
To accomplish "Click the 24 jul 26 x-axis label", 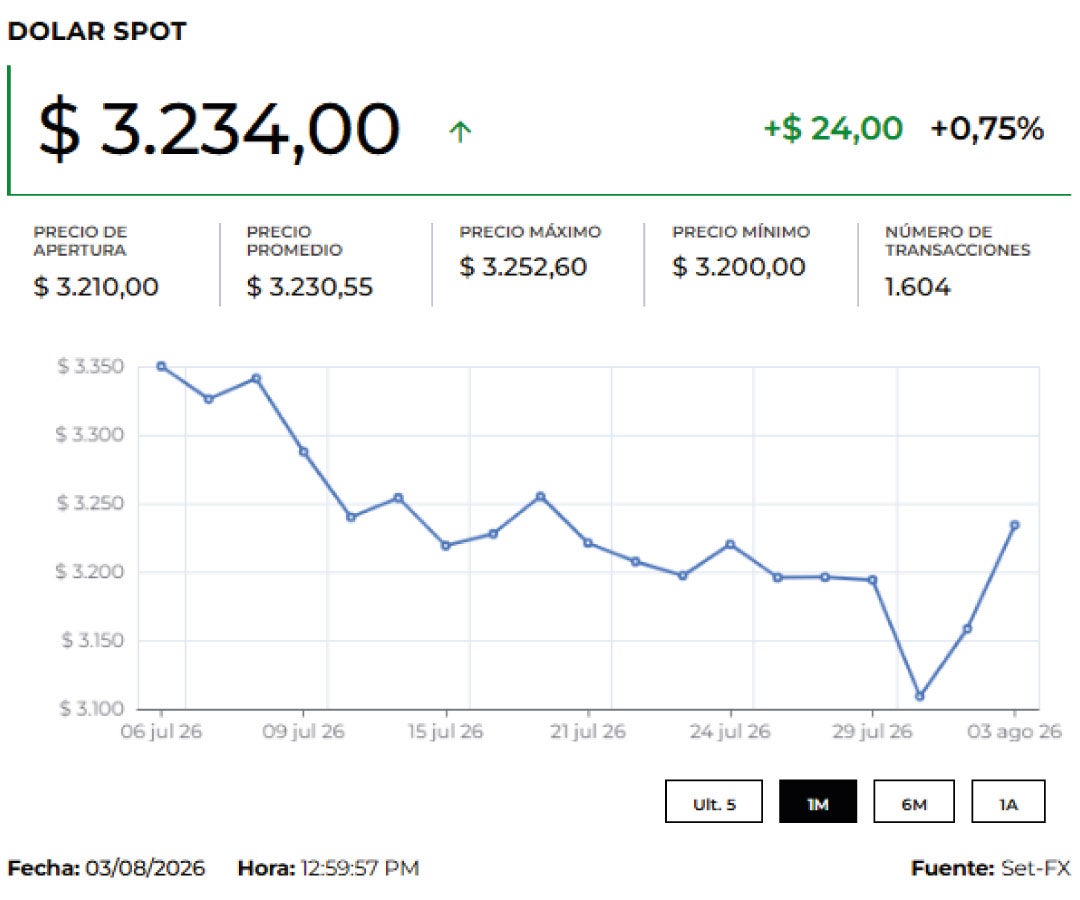I will (x=730, y=731).
